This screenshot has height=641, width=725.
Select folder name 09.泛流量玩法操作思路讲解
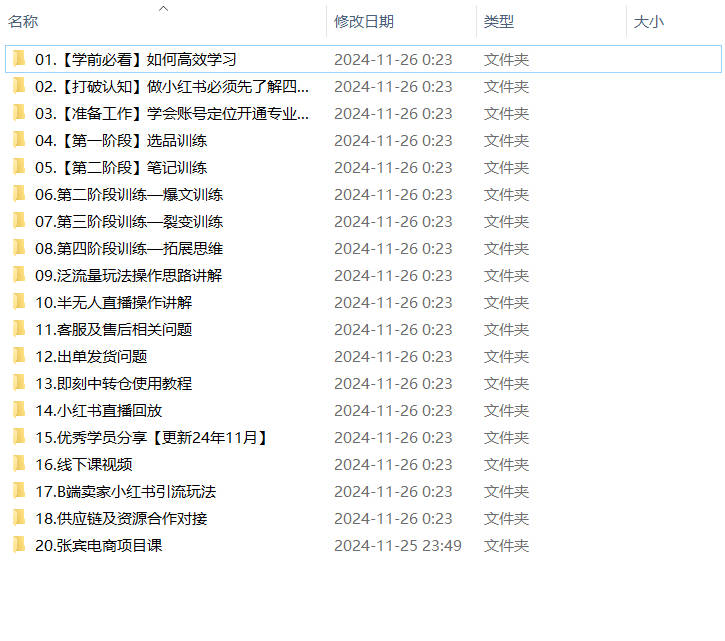click(x=129, y=276)
